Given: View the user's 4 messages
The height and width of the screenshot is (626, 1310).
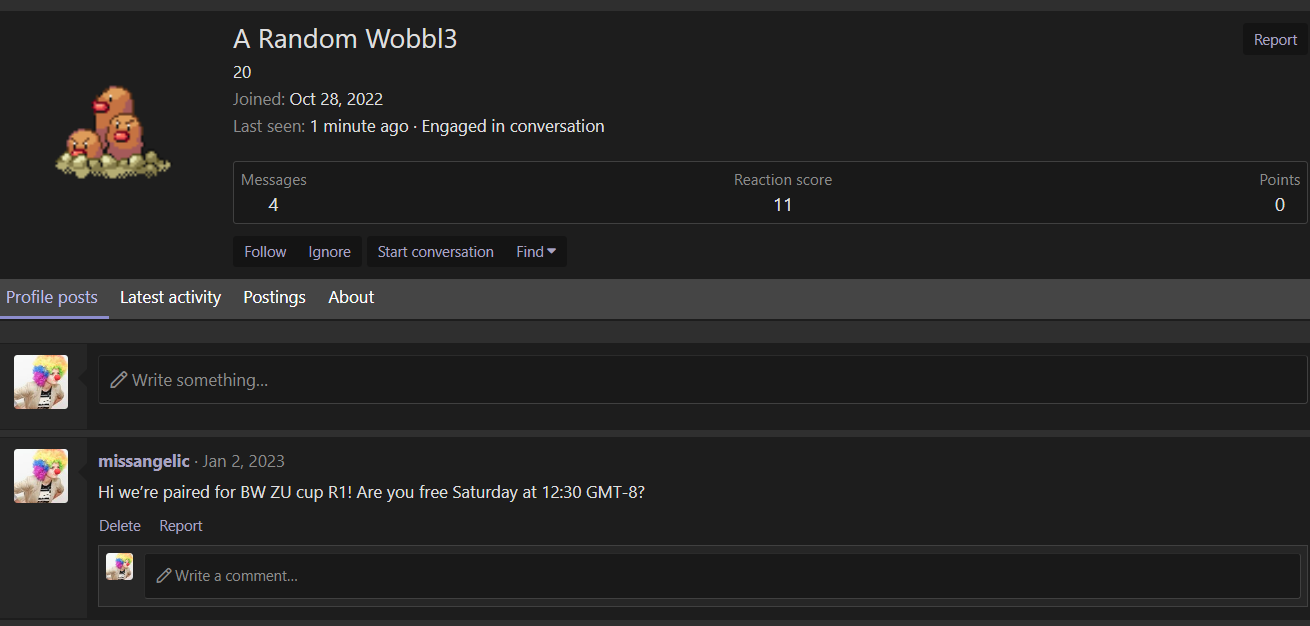Looking at the screenshot, I should pyautogui.click(x=273, y=204).
